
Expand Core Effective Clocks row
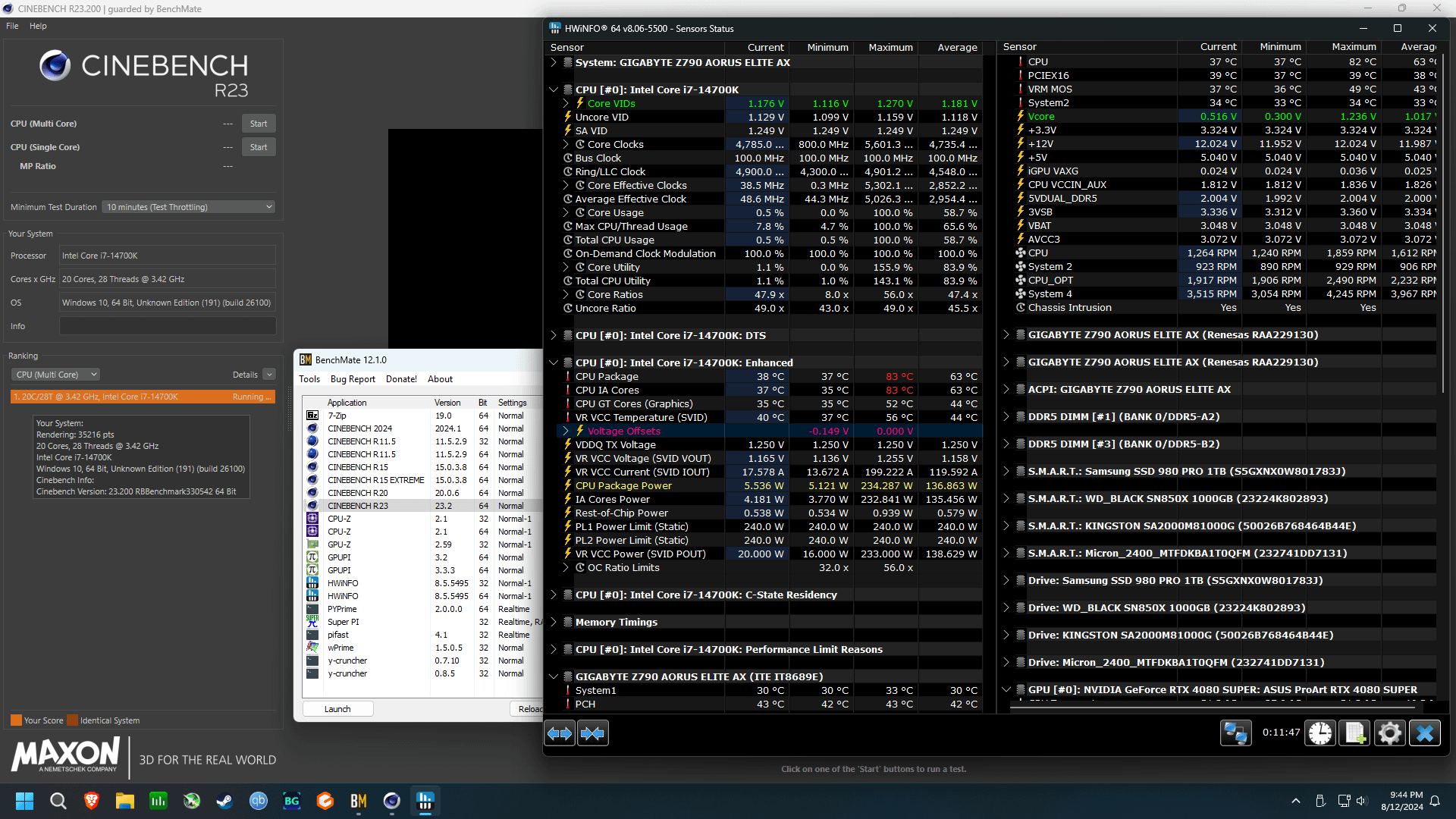pos(566,185)
